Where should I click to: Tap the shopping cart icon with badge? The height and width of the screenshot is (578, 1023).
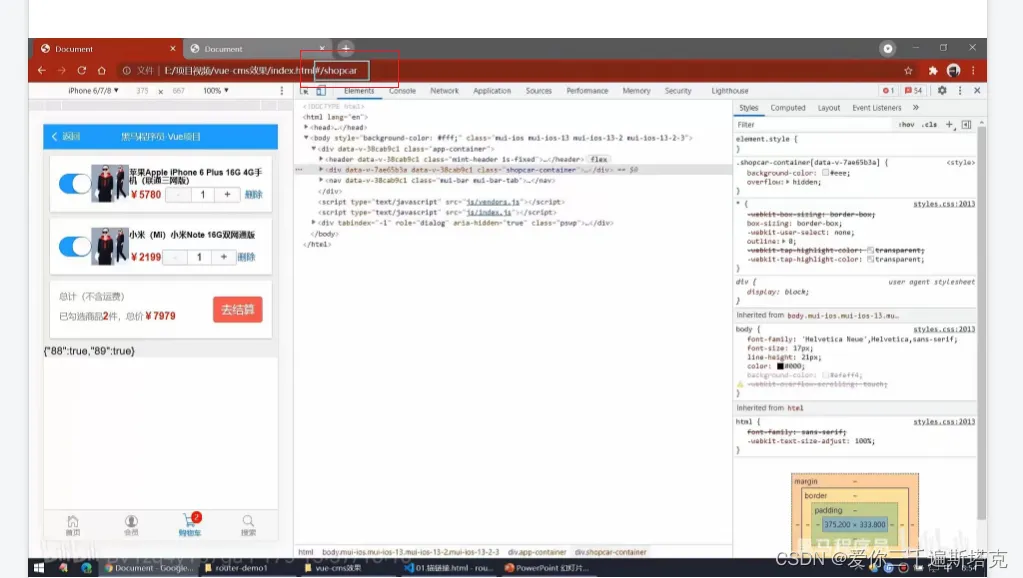pyautogui.click(x=190, y=524)
